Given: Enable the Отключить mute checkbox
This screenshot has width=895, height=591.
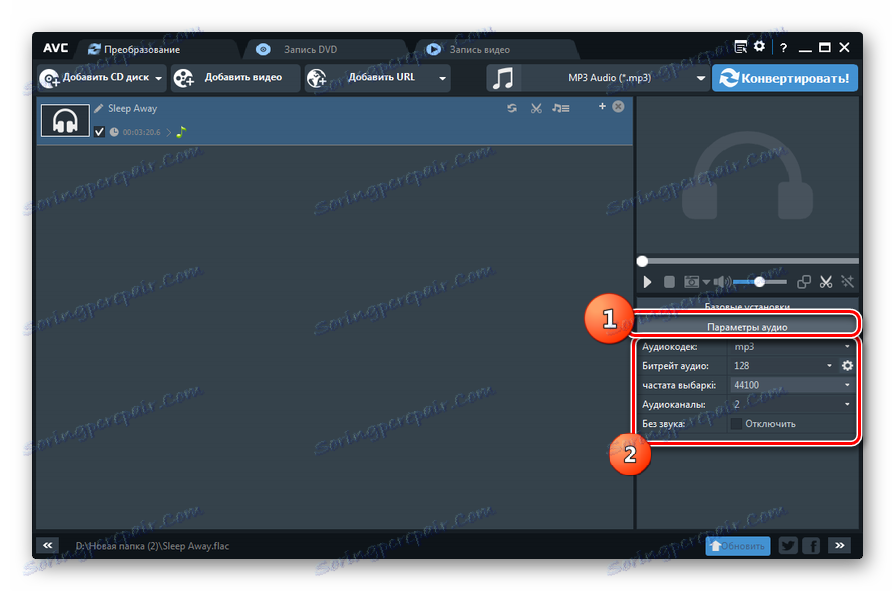Looking at the screenshot, I should [x=736, y=424].
